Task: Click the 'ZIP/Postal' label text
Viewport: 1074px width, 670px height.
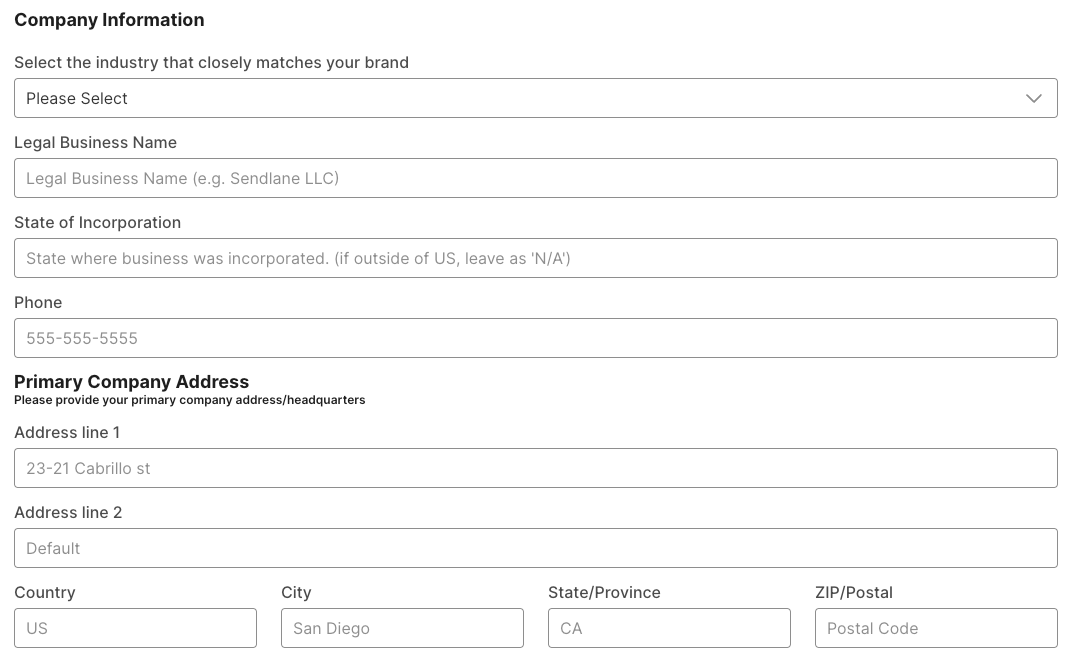Action: tap(854, 593)
